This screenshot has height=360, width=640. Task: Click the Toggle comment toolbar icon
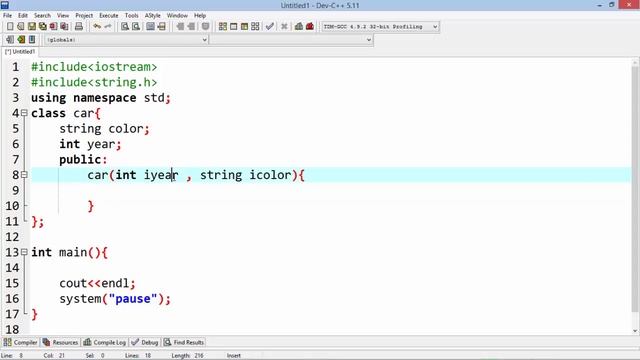coord(205,27)
